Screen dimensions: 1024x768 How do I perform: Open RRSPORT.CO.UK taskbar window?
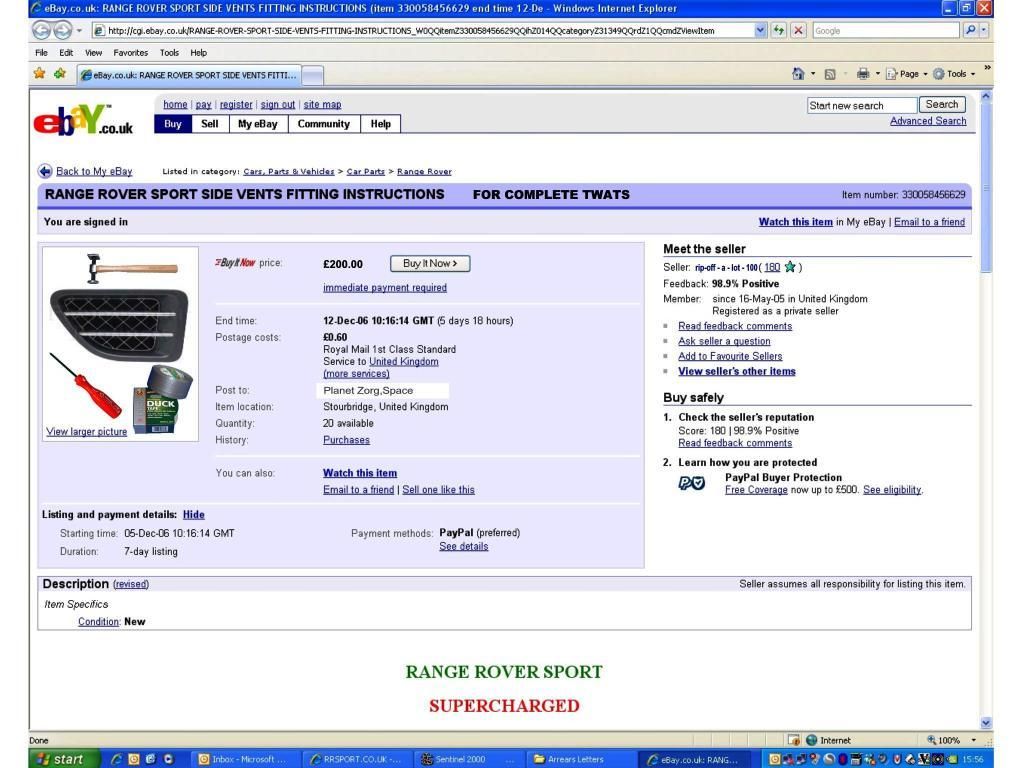356,759
